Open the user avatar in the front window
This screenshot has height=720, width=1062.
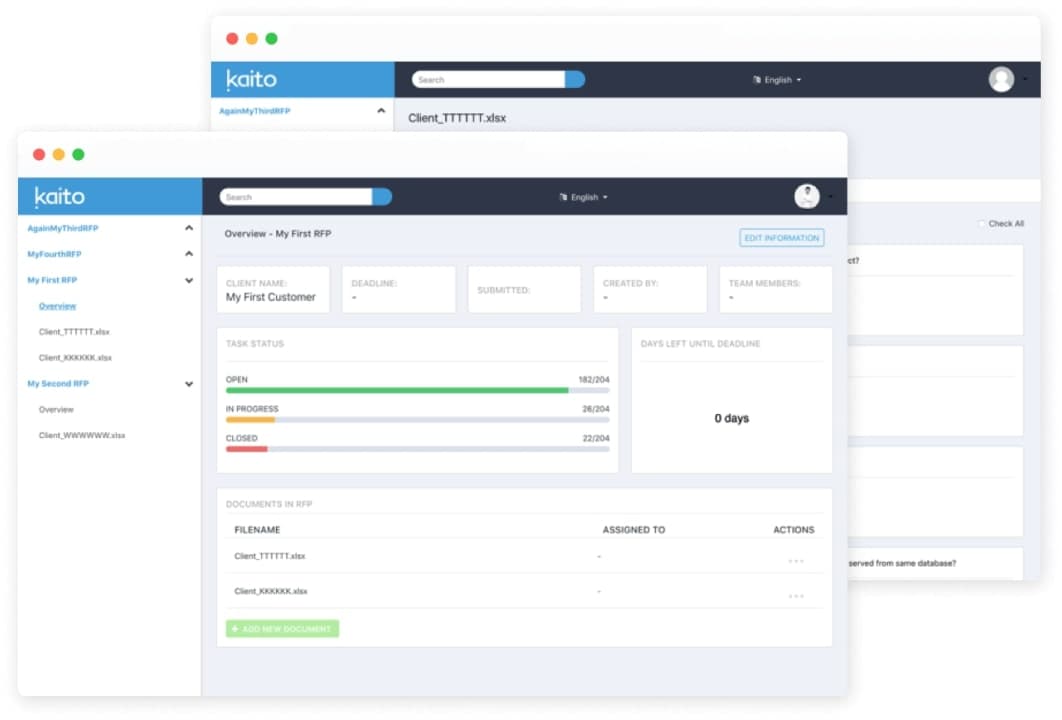[807, 196]
